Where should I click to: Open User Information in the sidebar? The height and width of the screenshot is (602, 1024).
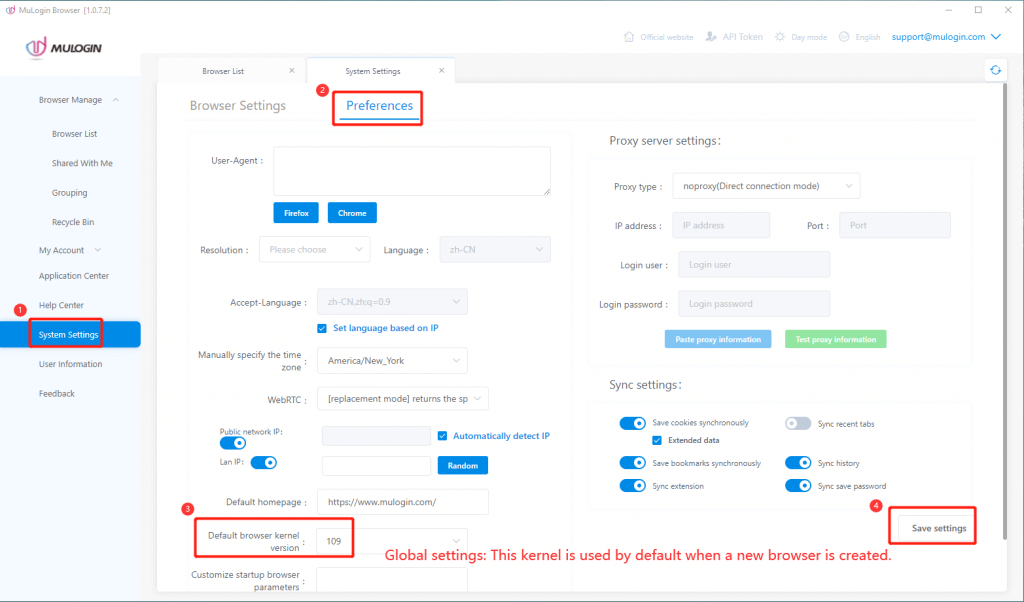71,364
